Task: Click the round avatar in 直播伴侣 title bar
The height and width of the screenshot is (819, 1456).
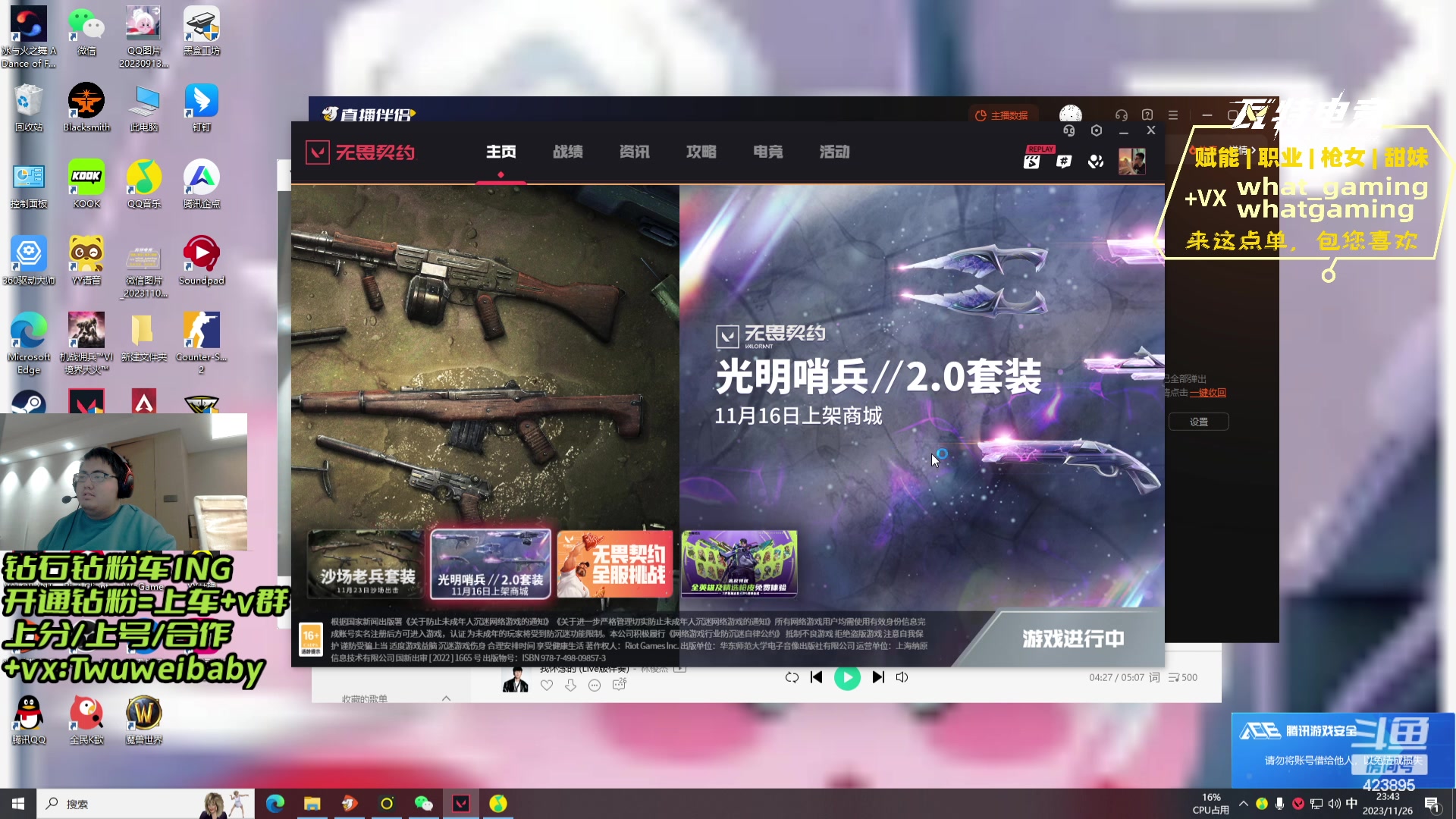Action: (1071, 114)
